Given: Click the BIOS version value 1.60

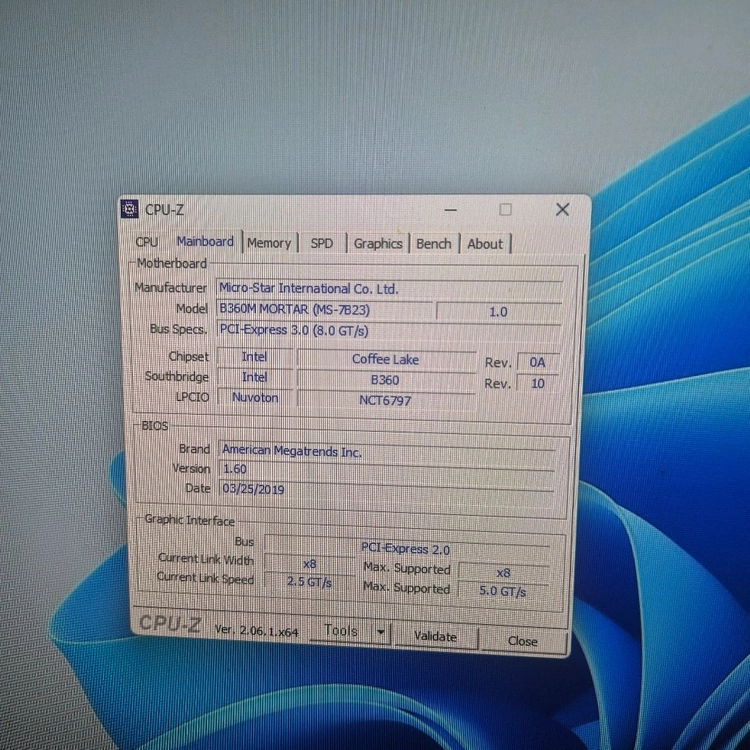Looking at the screenshot, I should coord(386,469).
